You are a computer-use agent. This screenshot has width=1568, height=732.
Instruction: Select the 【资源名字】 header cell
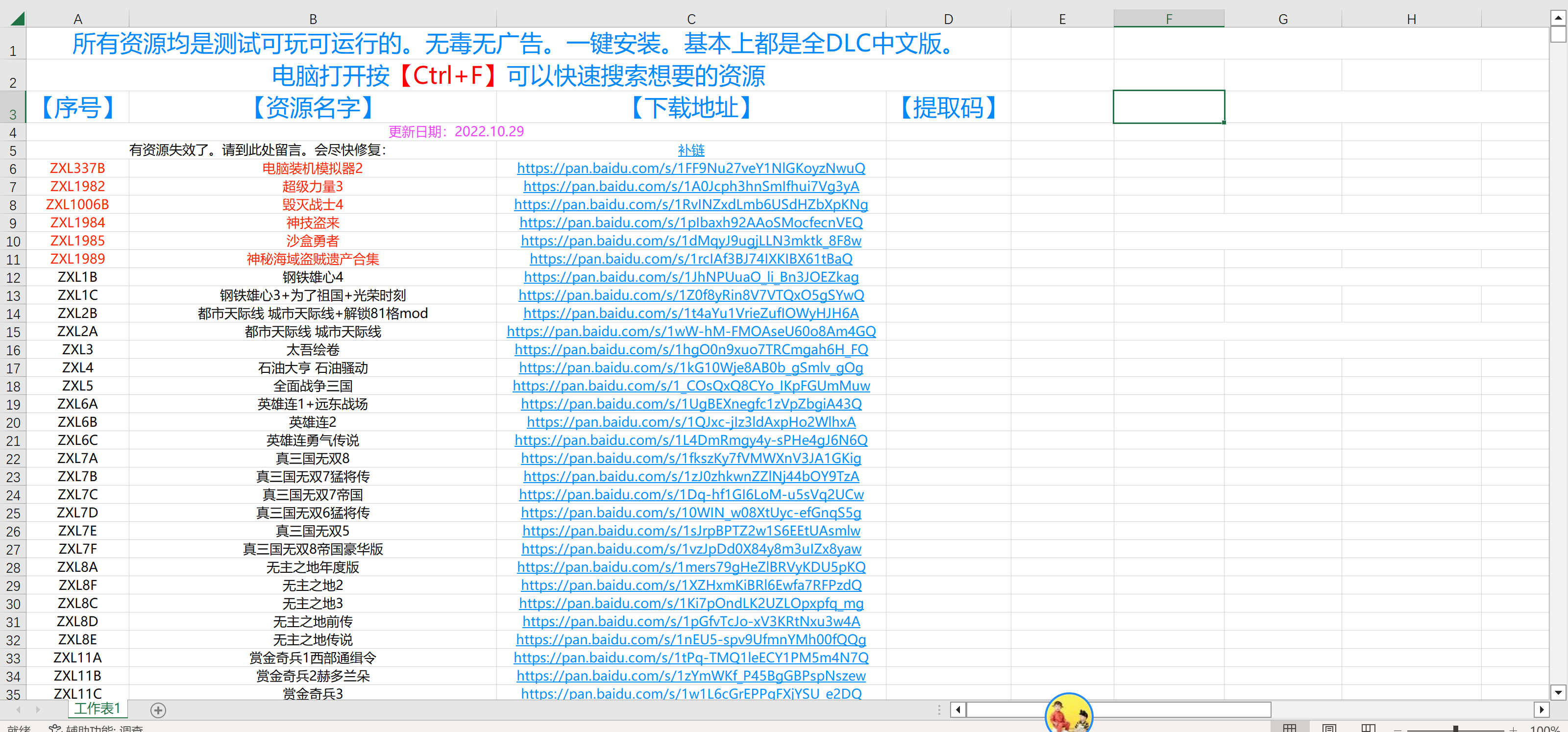pyautogui.click(x=313, y=107)
